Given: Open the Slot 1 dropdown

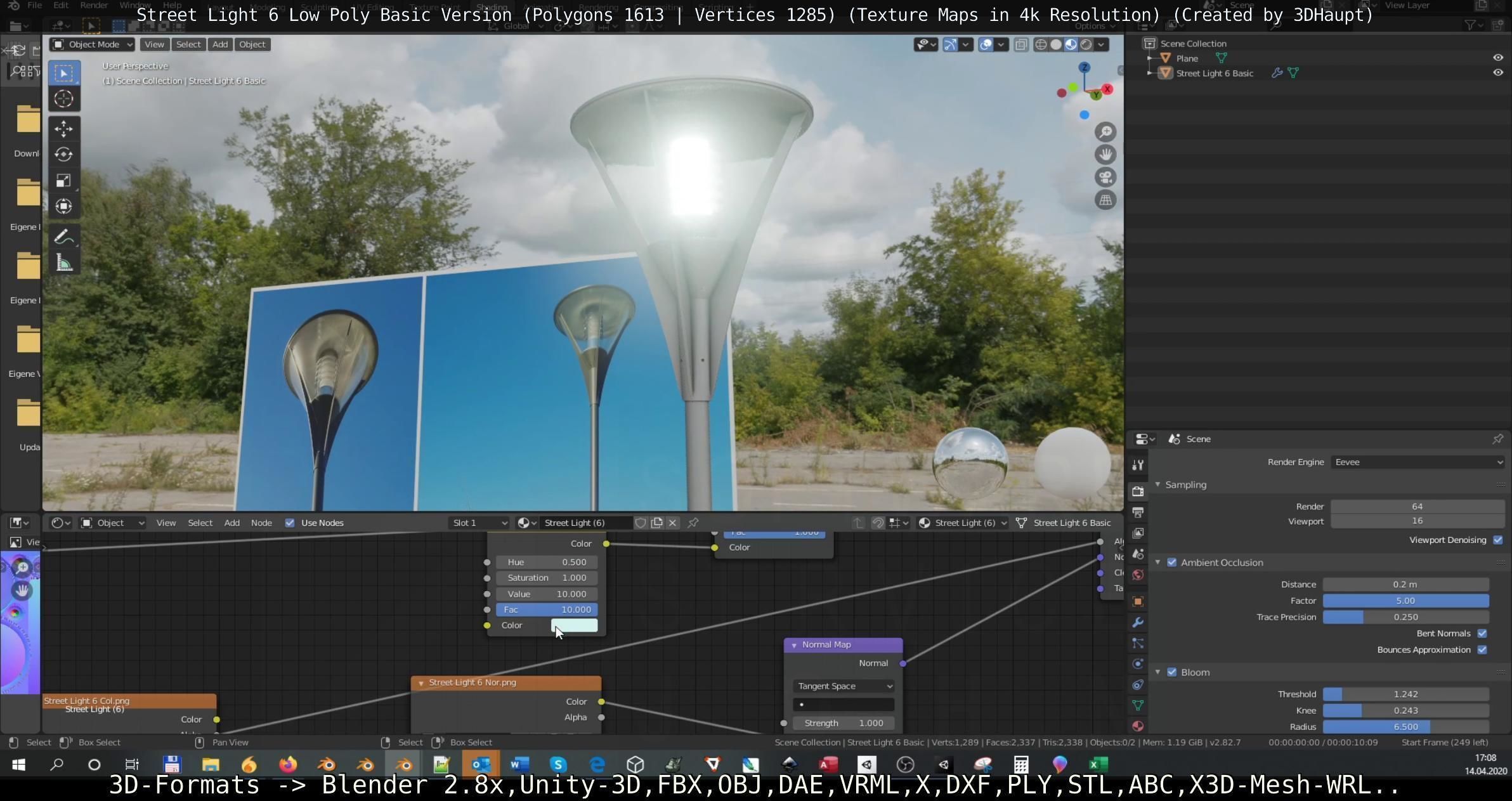Looking at the screenshot, I should pyautogui.click(x=479, y=523).
